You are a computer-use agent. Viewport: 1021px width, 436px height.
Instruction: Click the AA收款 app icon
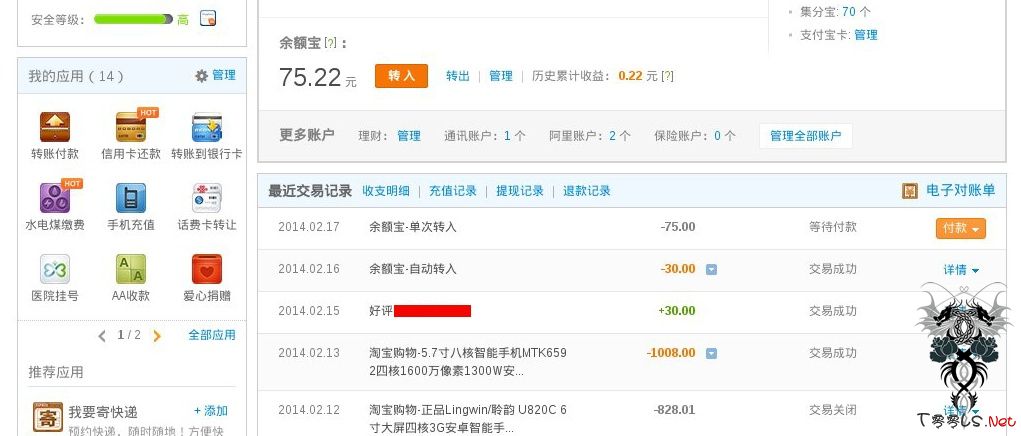coord(131,270)
